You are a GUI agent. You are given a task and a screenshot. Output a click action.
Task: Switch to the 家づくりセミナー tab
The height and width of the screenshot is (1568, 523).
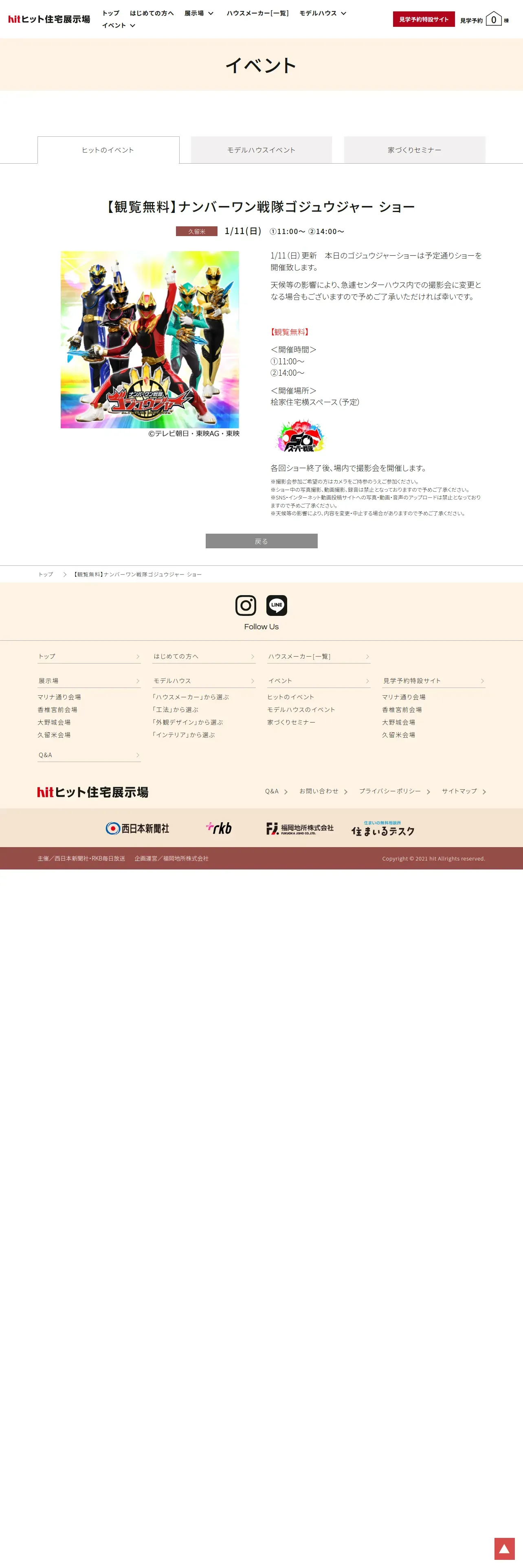point(415,150)
